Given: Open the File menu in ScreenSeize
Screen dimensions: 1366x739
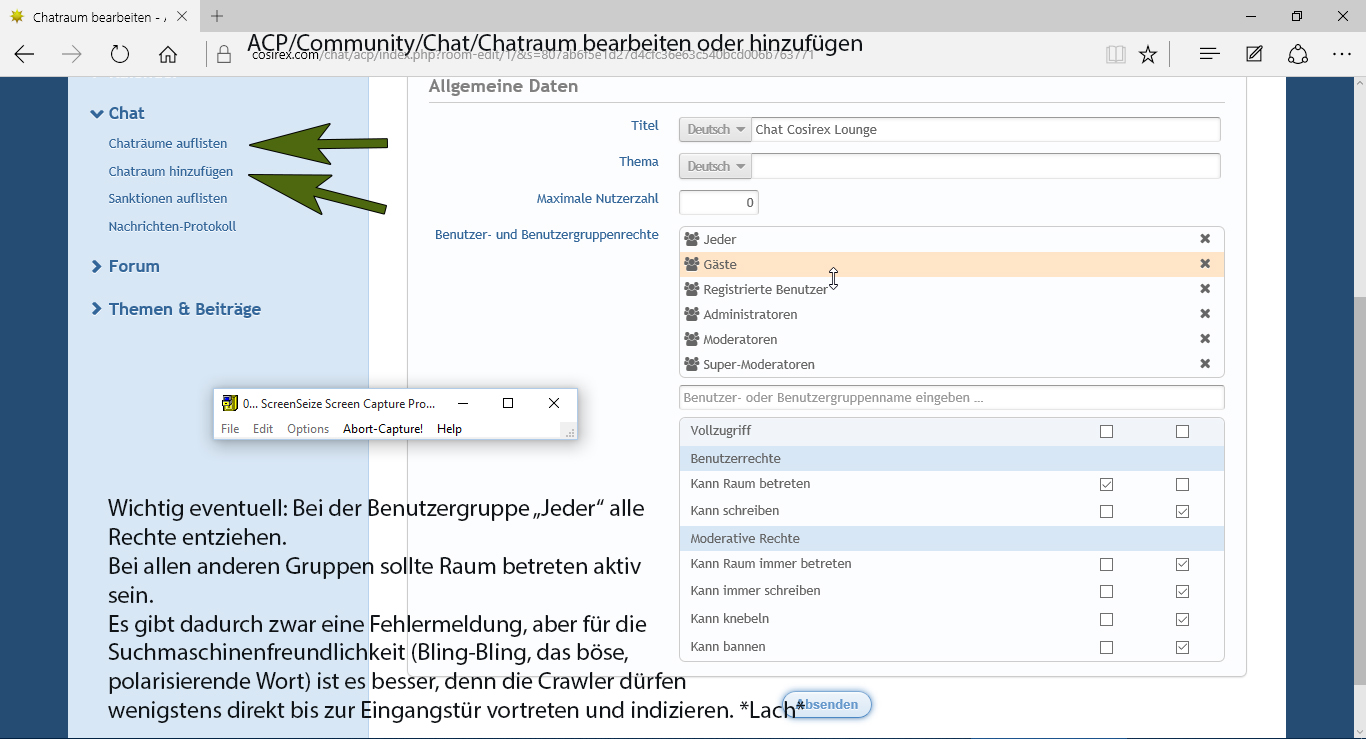Looking at the screenshot, I should click(x=230, y=429).
